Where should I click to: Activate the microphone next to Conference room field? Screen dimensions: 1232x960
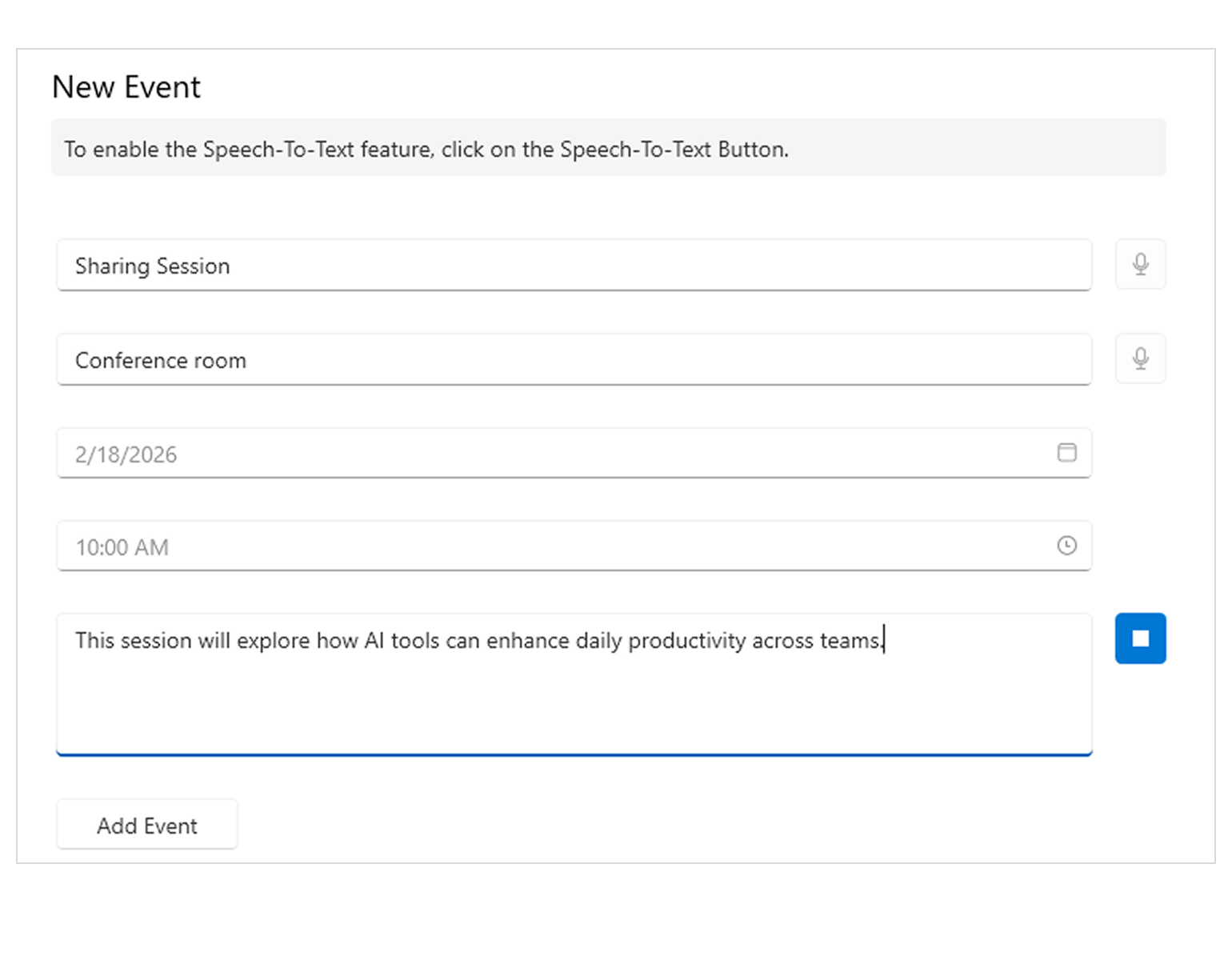click(1140, 358)
